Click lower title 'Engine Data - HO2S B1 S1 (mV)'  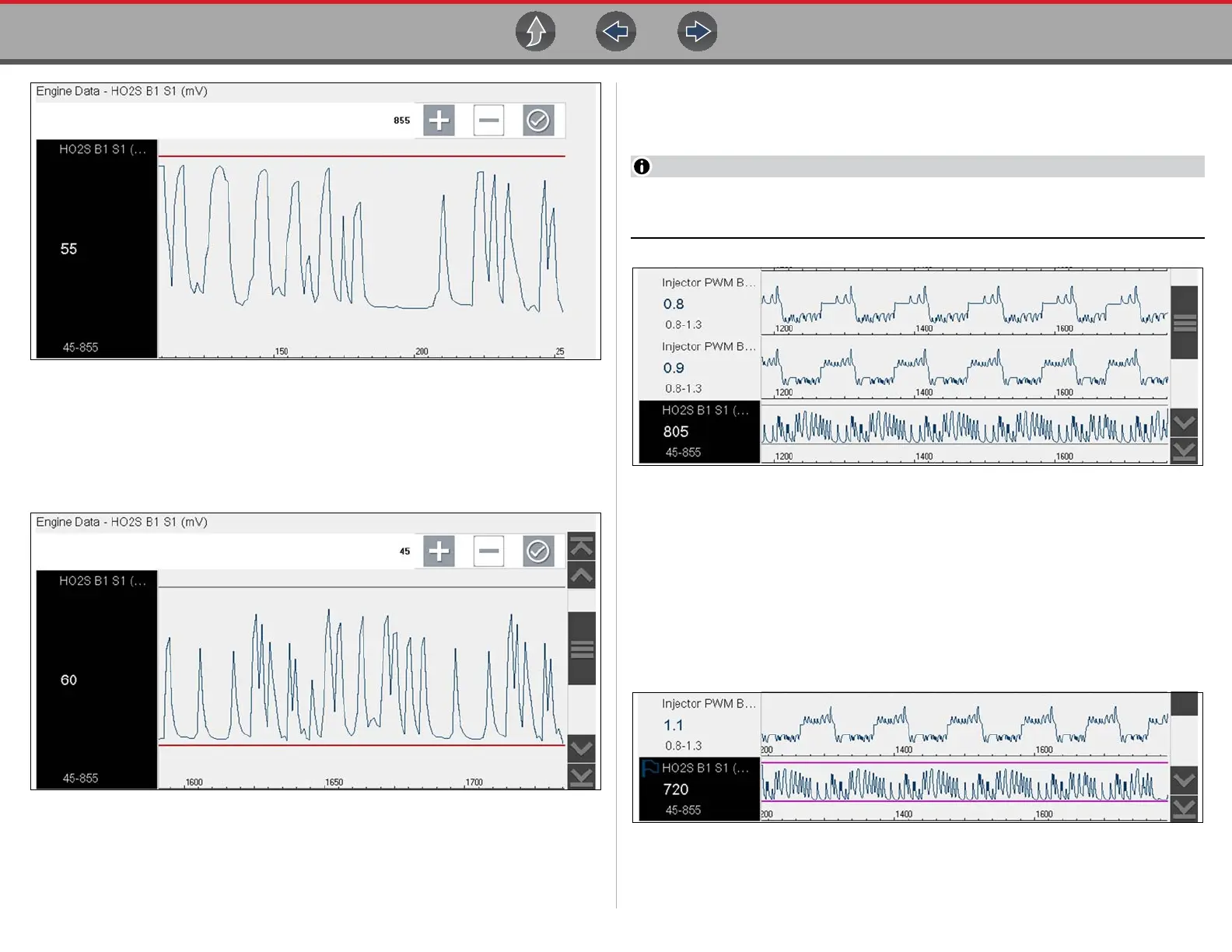point(122,523)
